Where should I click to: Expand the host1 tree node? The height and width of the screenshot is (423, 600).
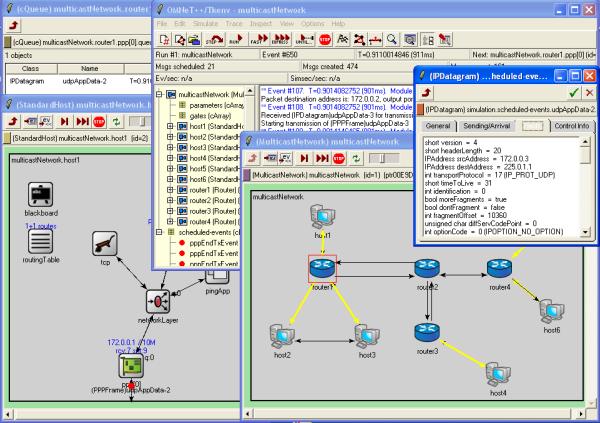[x=170, y=126]
